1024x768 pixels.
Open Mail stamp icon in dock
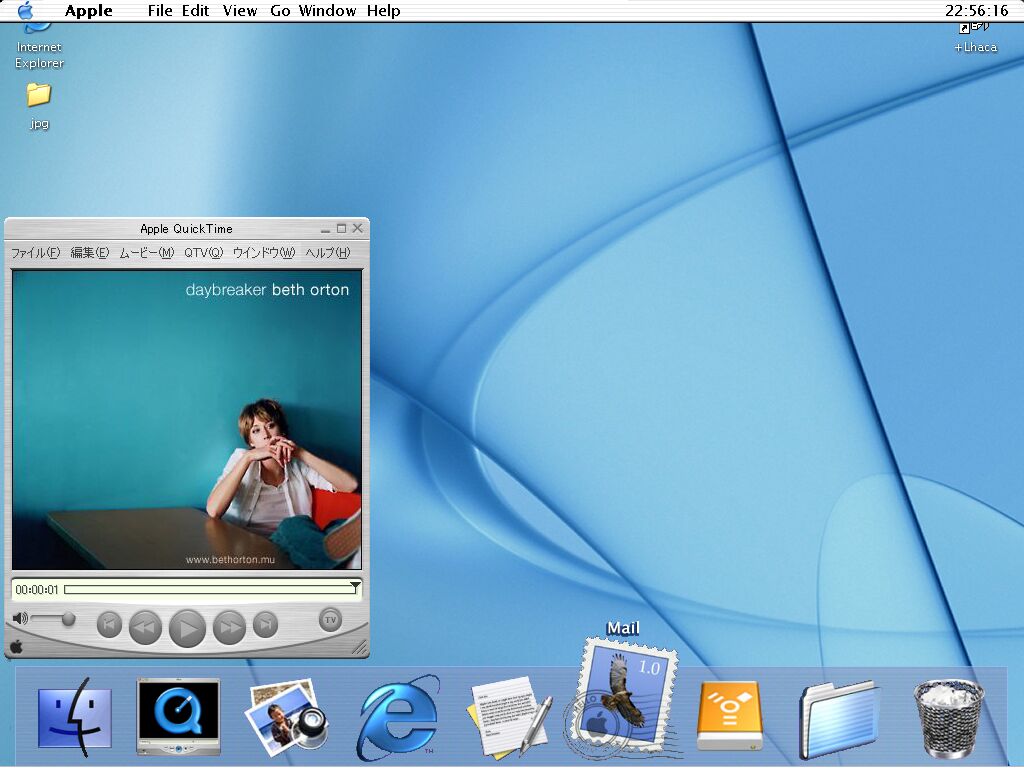(622, 697)
